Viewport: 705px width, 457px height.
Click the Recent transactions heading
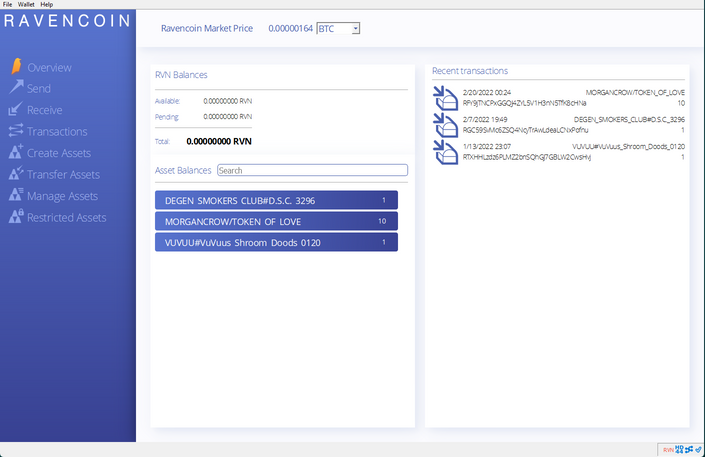click(470, 71)
